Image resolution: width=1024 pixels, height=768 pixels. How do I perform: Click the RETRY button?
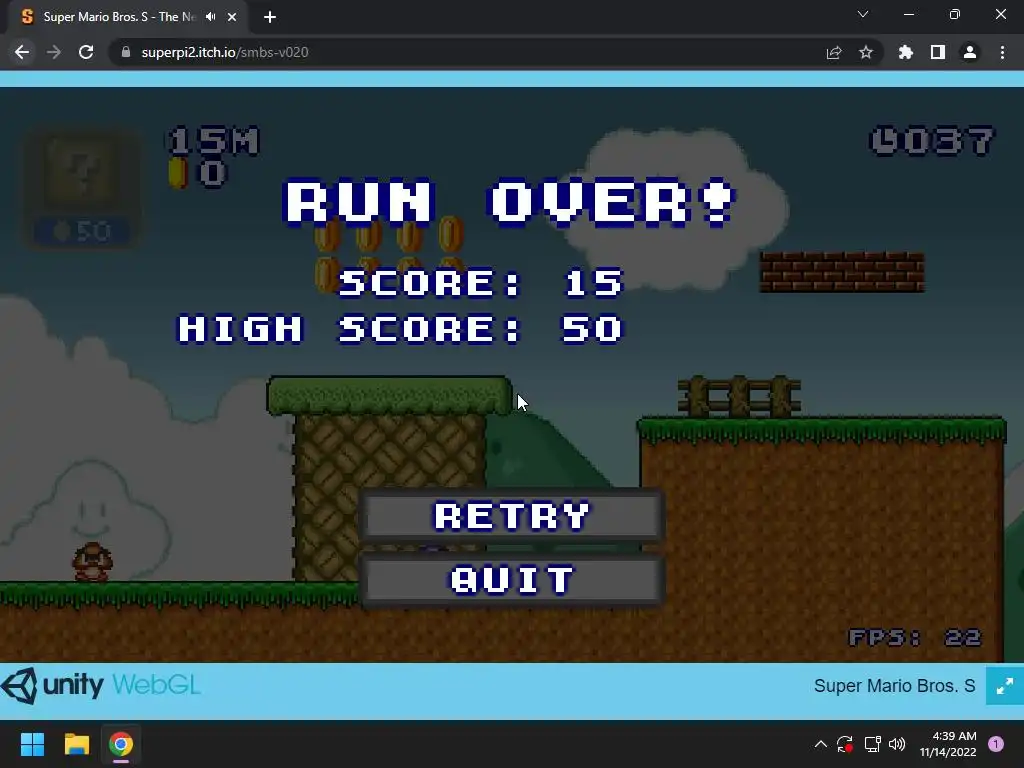coord(512,515)
